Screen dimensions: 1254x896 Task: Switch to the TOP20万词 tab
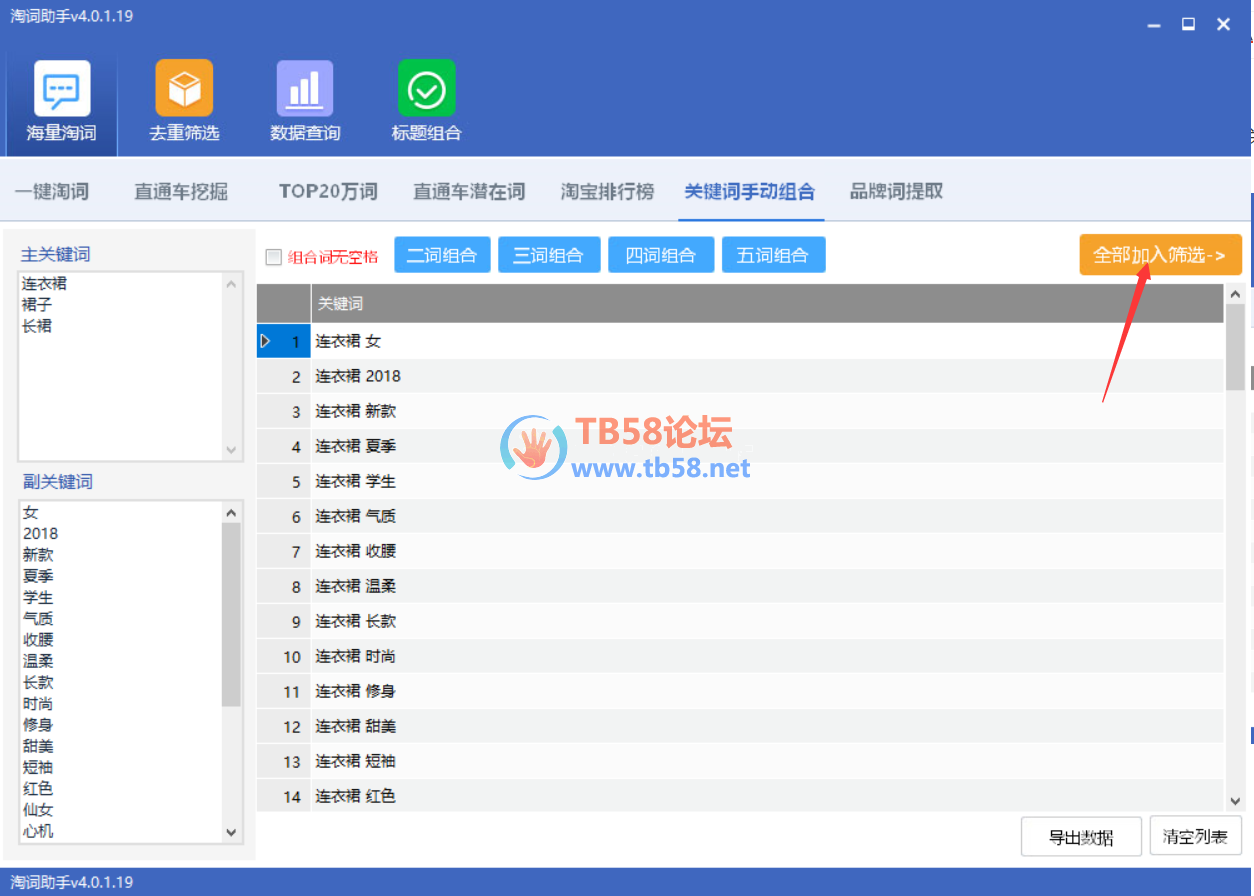tap(328, 191)
